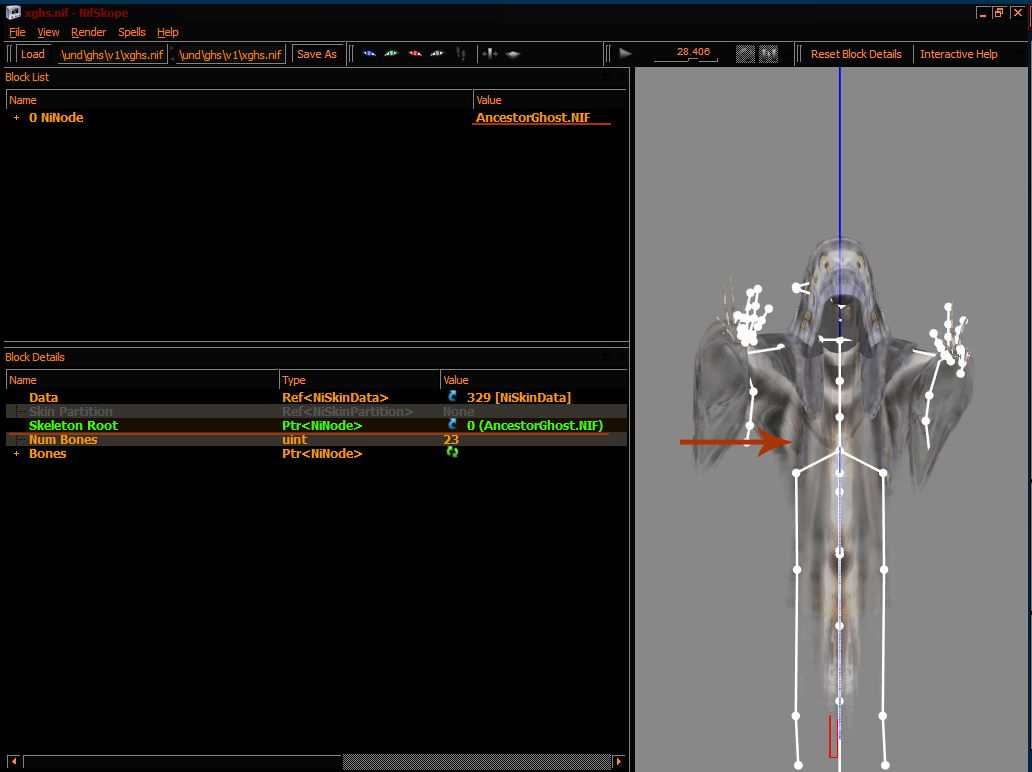Open the File menu
Screen dimensions: 1032x772
(x=17, y=32)
